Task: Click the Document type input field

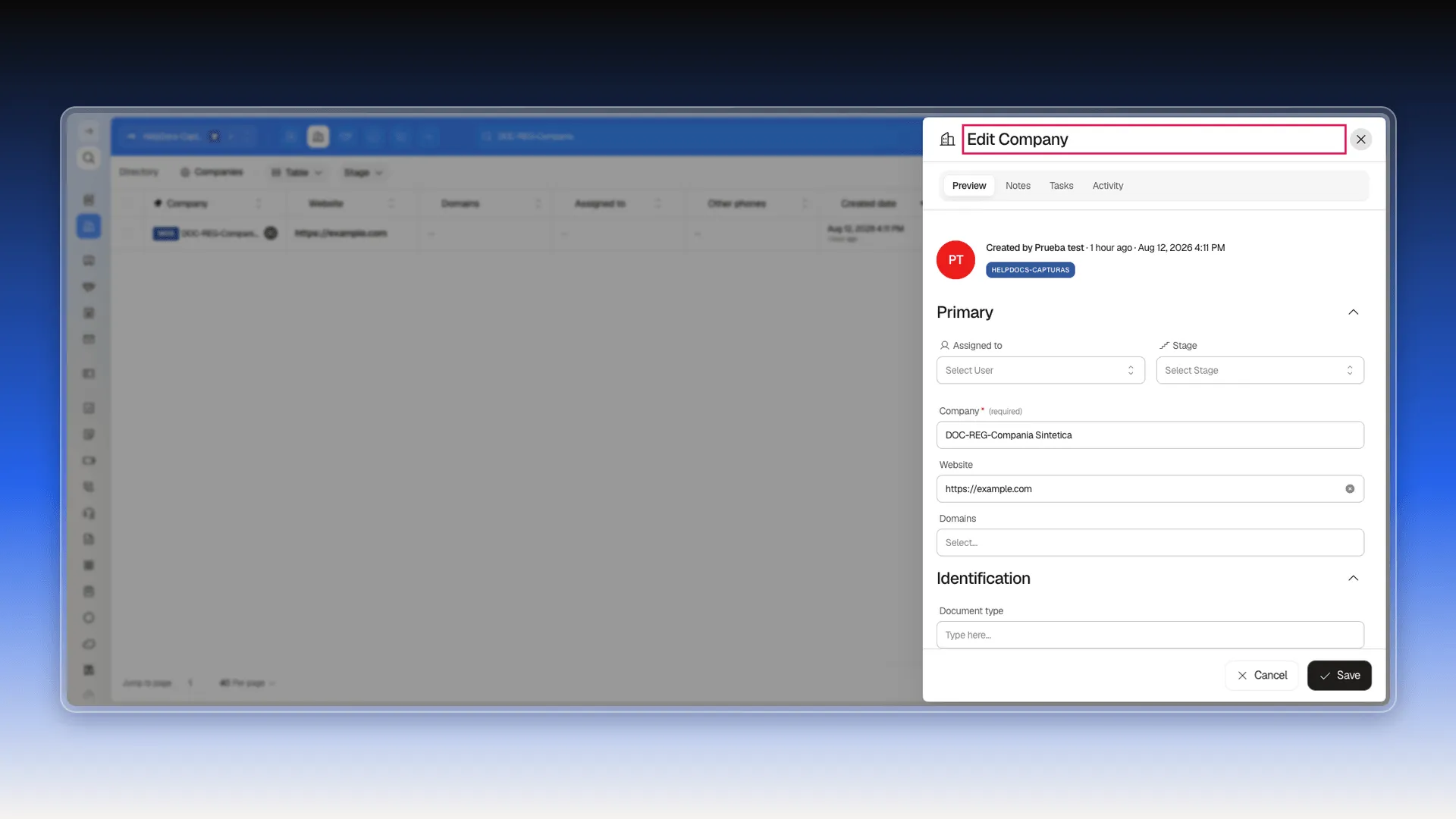Action: coord(1150,635)
